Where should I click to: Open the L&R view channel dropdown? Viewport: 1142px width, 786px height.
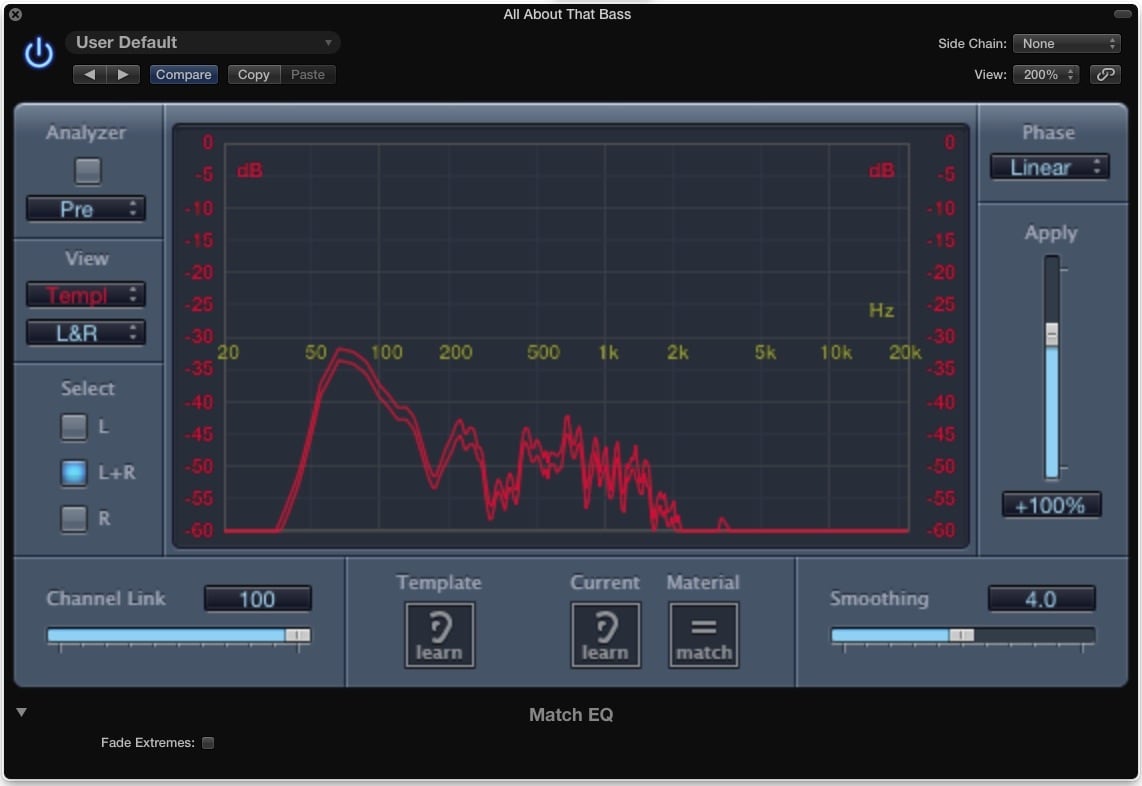click(x=86, y=333)
